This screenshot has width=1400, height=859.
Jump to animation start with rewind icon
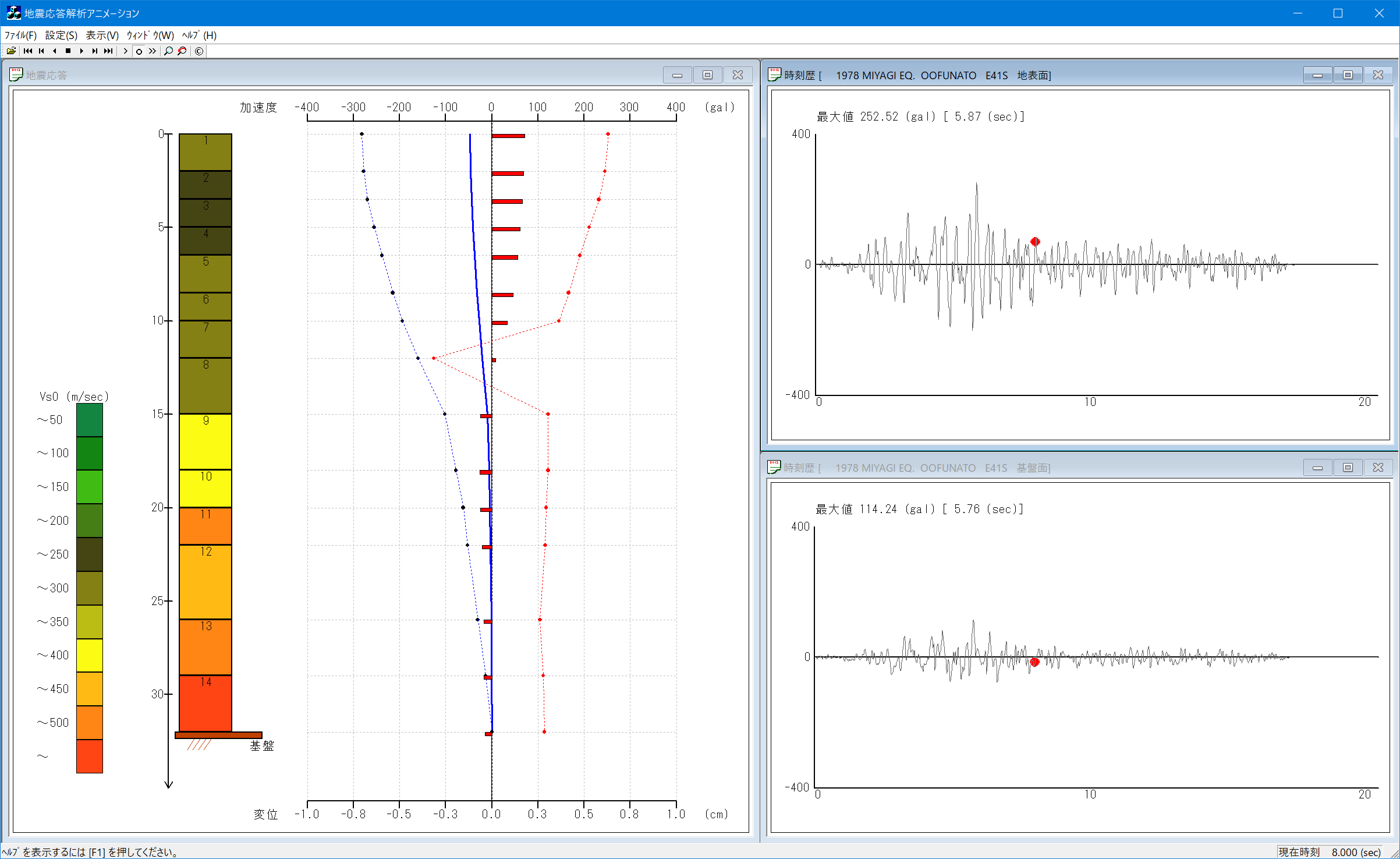(x=27, y=51)
